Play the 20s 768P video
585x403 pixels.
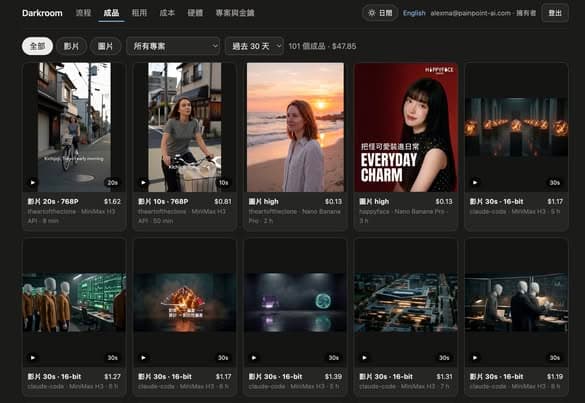[x=32, y=182]
